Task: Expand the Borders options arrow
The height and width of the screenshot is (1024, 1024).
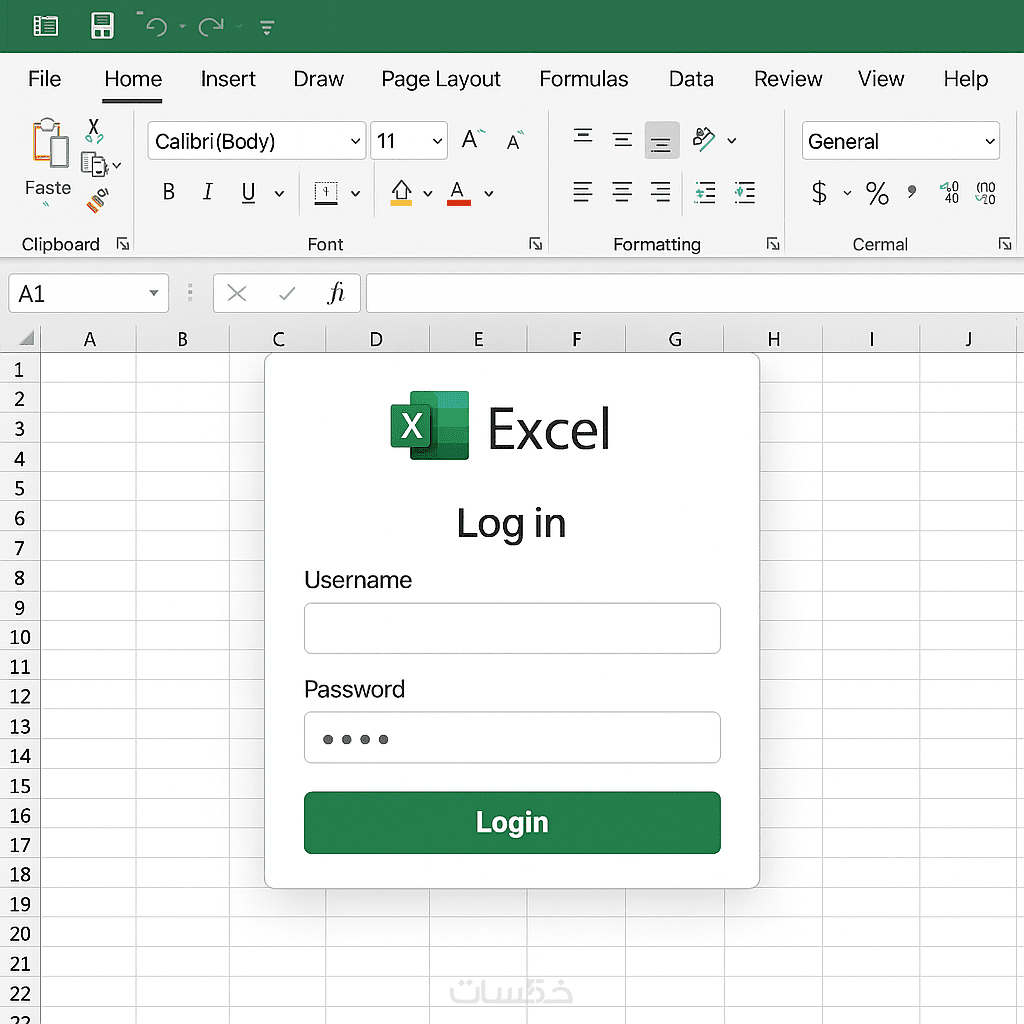Action: (355, 193)
